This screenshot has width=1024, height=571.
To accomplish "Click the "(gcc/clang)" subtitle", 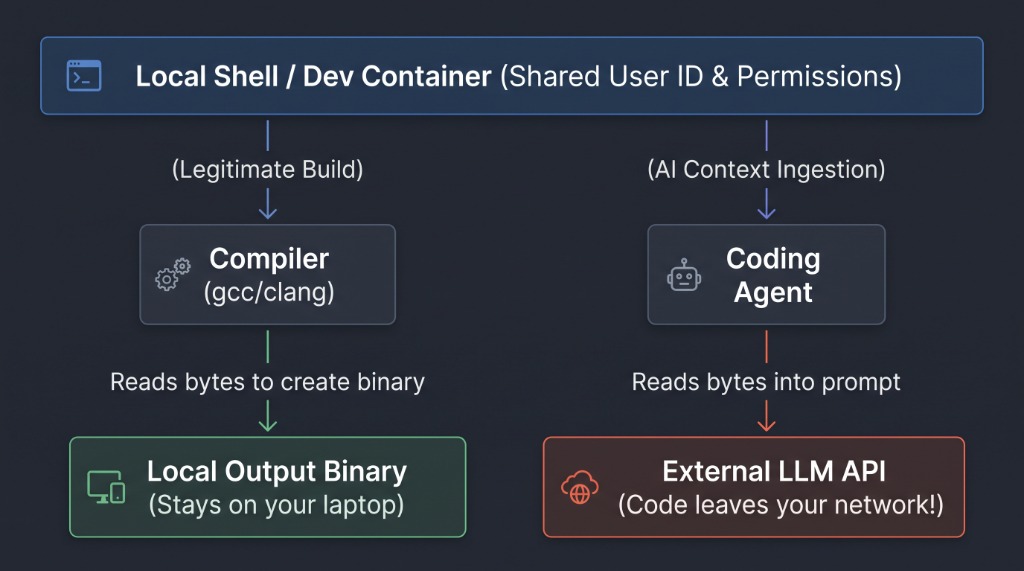I will 269,292.
